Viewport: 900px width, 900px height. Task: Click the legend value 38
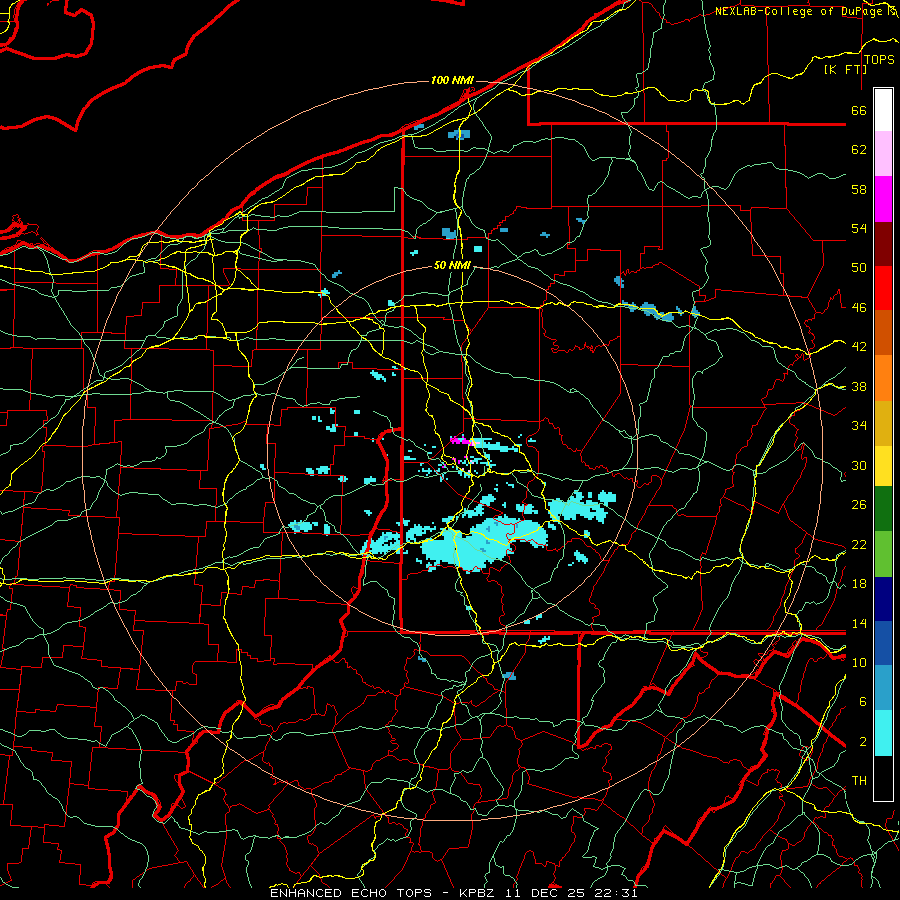coord(859,386)
